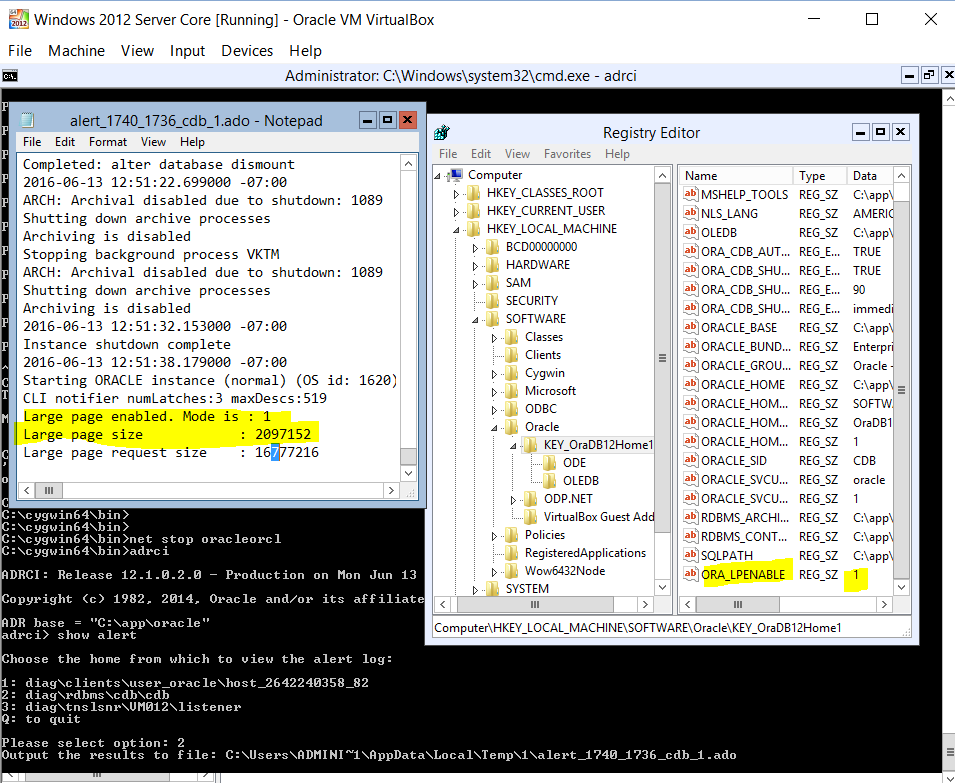
Task: Select the KEY_OraDB12Home1 folder icon
Action: 532,445
